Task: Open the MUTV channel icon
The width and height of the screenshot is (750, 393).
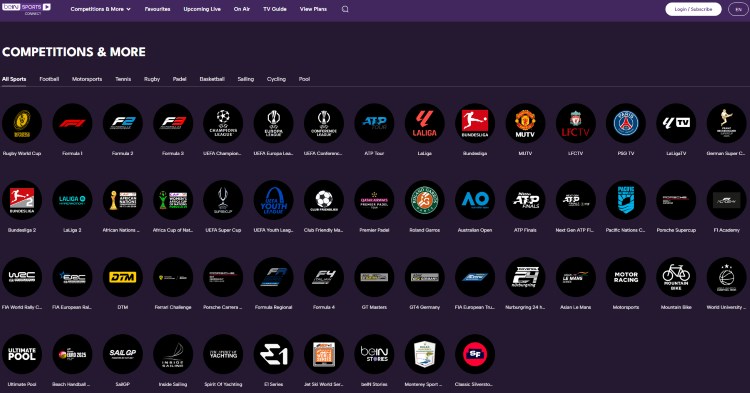Action: 525,123
